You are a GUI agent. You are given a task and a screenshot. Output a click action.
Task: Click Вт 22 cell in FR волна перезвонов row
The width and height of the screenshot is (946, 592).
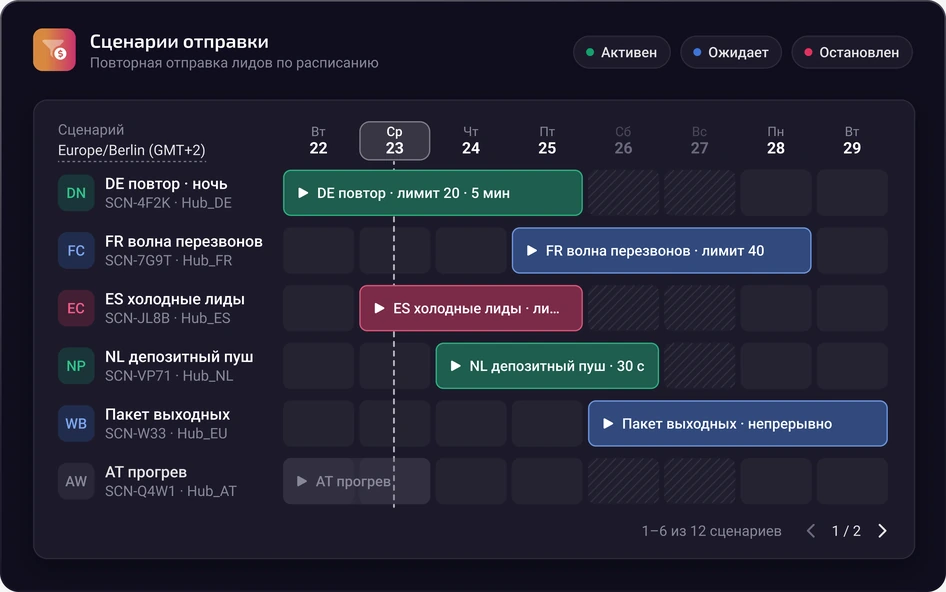[318, 250]
